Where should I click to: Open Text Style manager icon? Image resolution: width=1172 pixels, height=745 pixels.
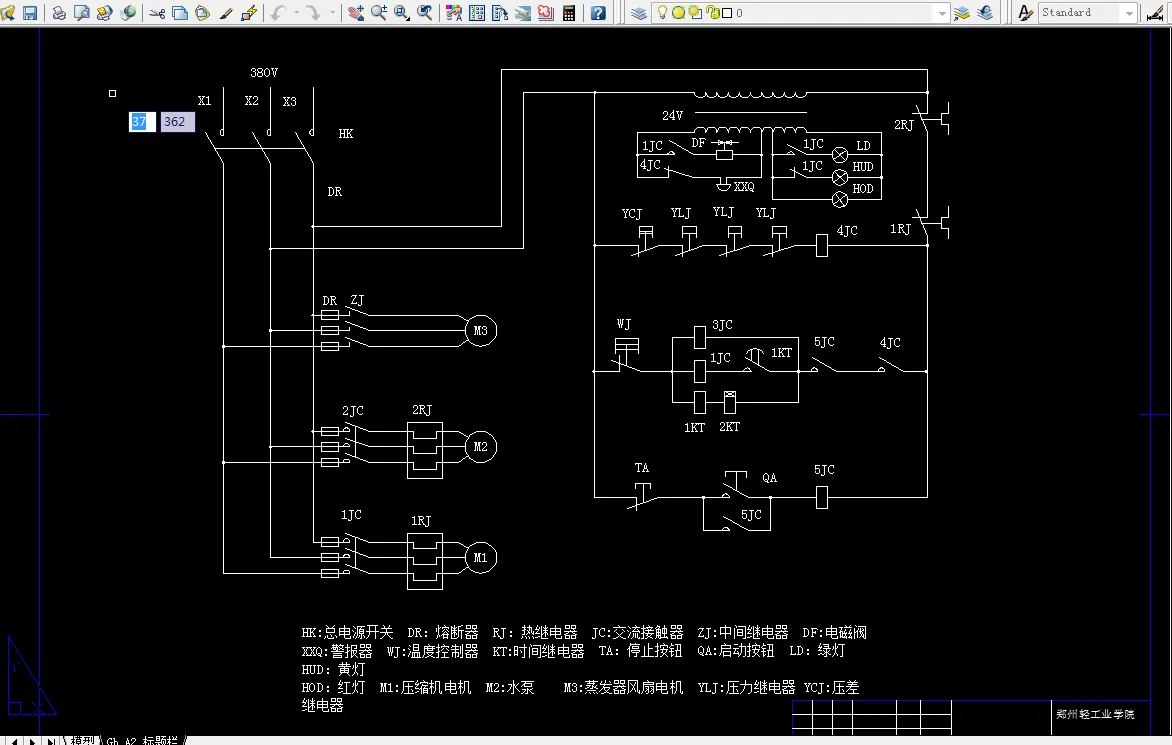click(1026, 12)
